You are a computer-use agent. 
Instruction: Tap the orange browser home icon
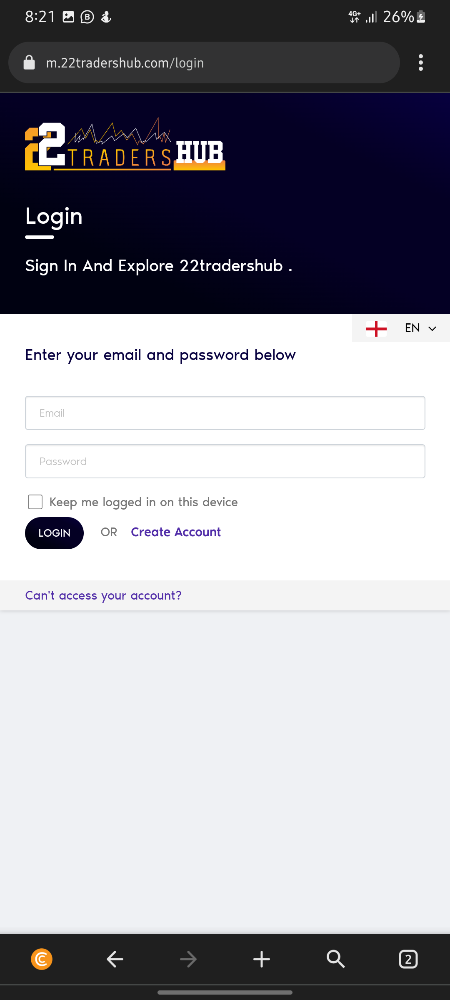tap(42, 959)
